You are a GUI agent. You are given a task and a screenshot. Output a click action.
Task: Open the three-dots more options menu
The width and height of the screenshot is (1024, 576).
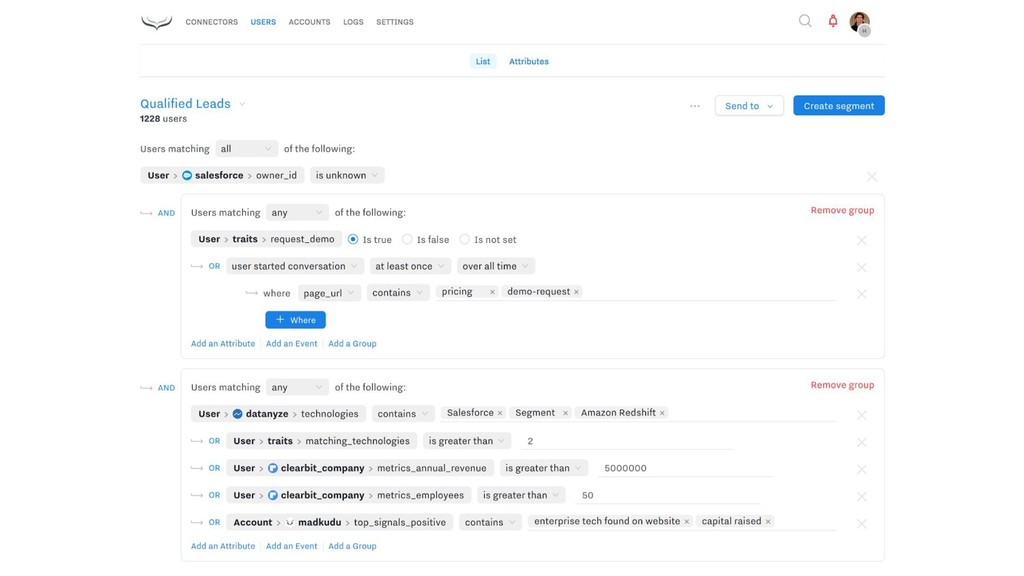(x=695, y=106)
